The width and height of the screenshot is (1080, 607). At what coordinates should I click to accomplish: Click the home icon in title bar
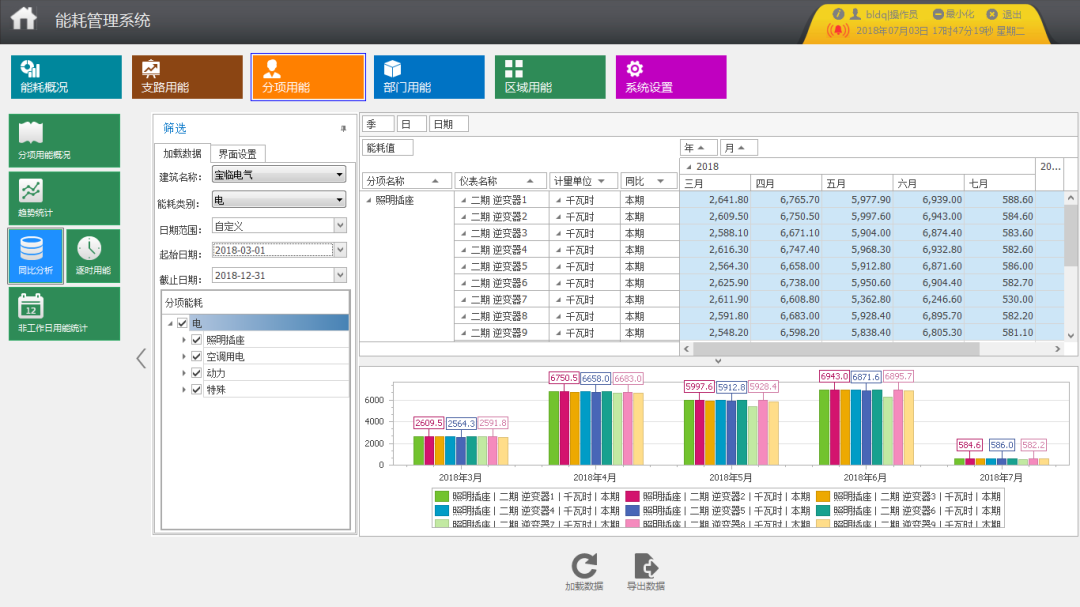22,19
